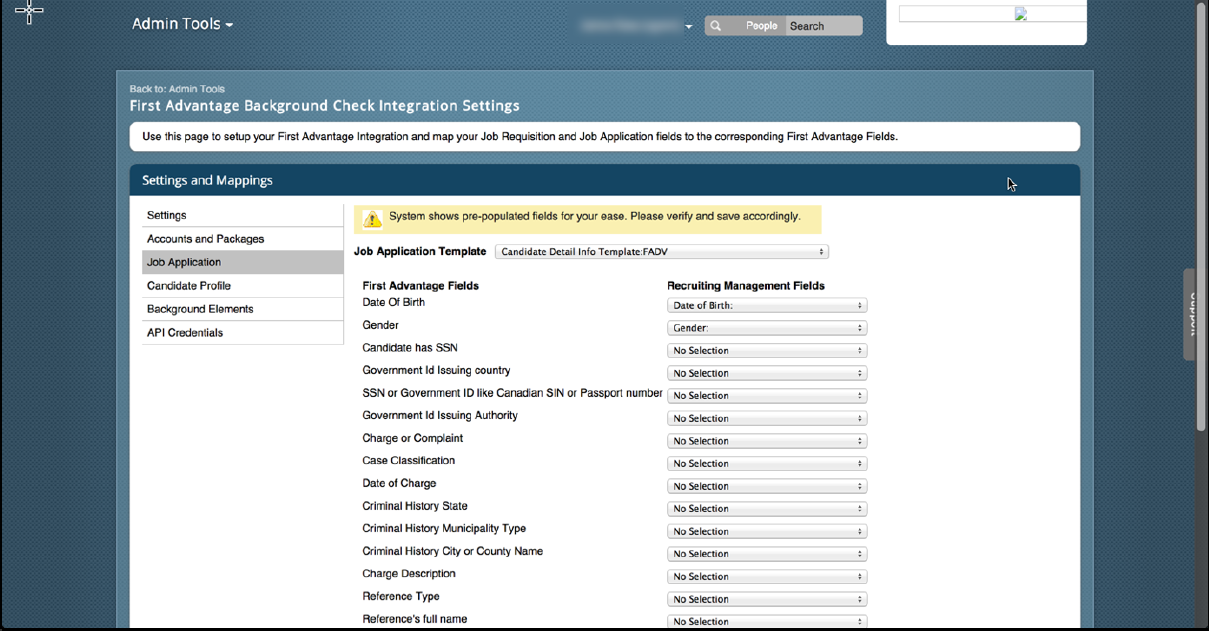
Task: Click the yellow warning icon
Action: coord(372,219)
